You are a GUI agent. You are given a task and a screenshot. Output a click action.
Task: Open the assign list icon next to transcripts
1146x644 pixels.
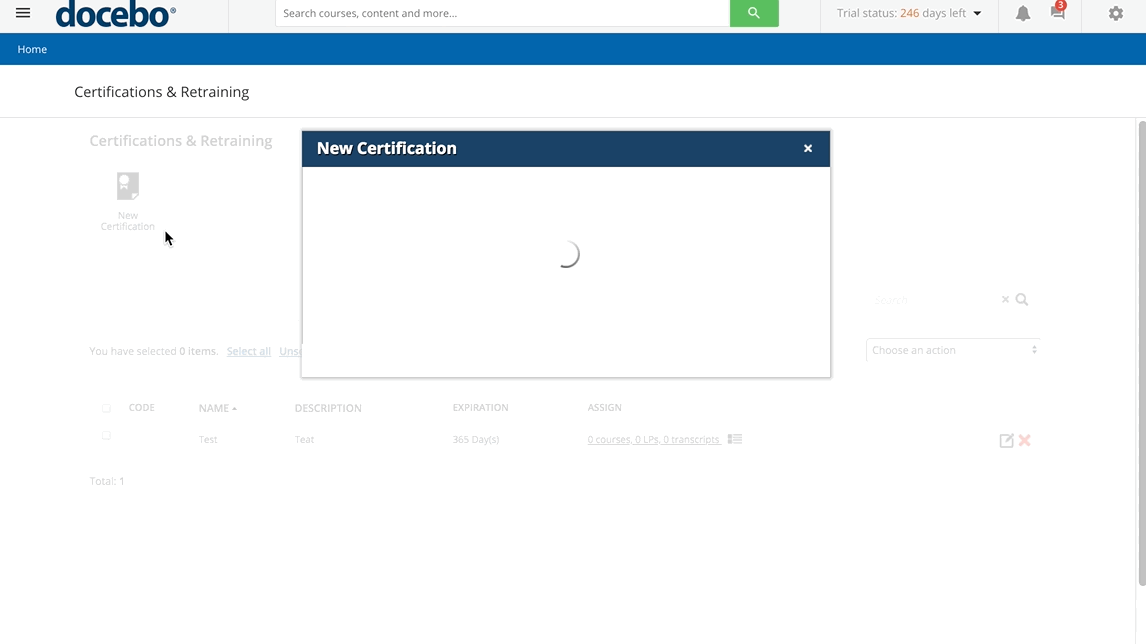(x=733, y=439)
